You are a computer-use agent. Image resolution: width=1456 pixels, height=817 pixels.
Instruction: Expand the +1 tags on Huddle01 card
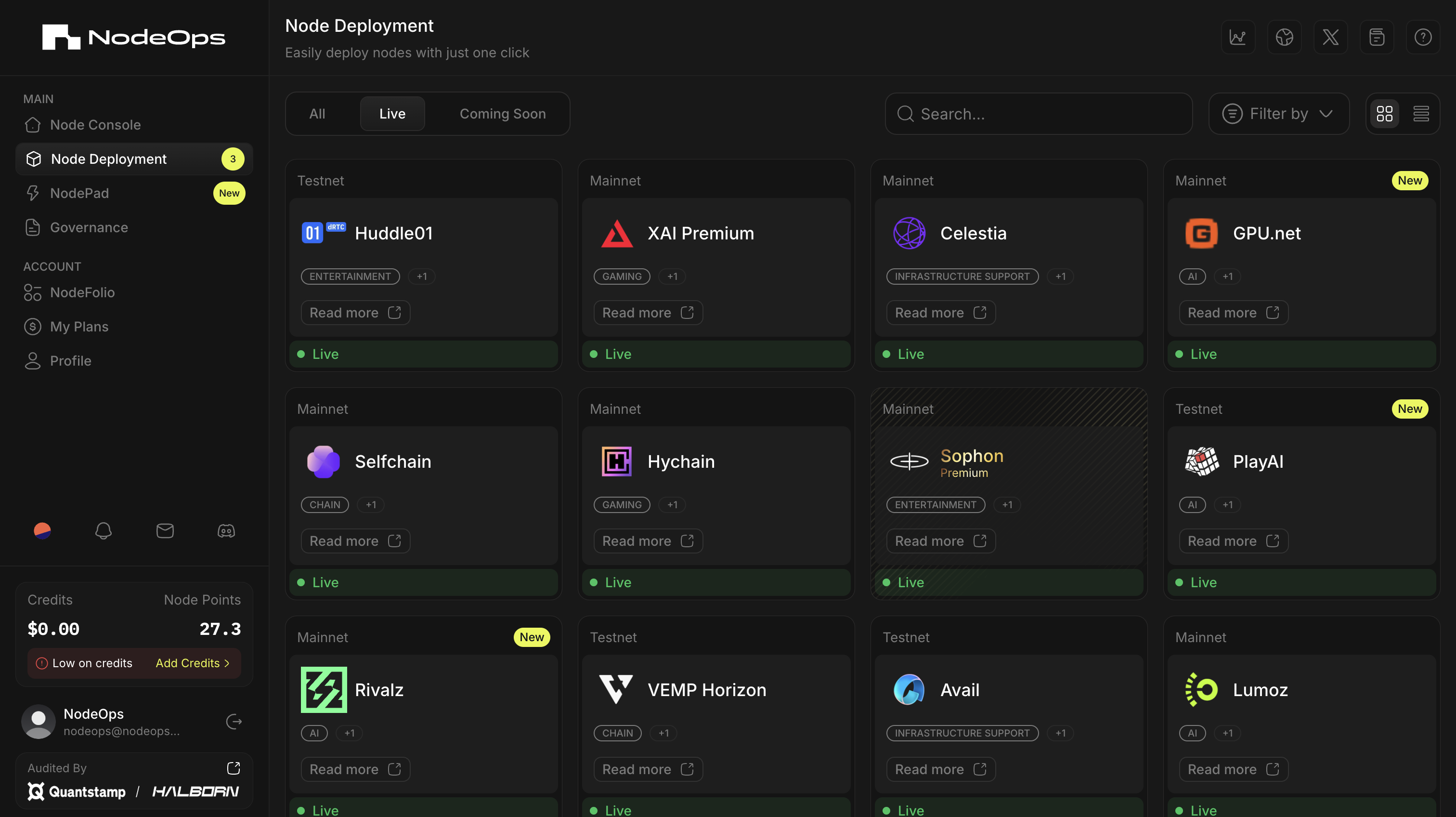tap(422, 277)
